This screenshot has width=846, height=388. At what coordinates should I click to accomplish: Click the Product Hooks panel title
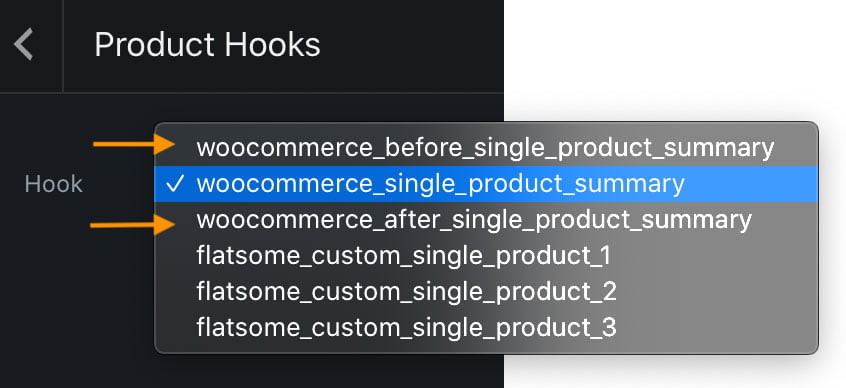(x=207, y=45)
